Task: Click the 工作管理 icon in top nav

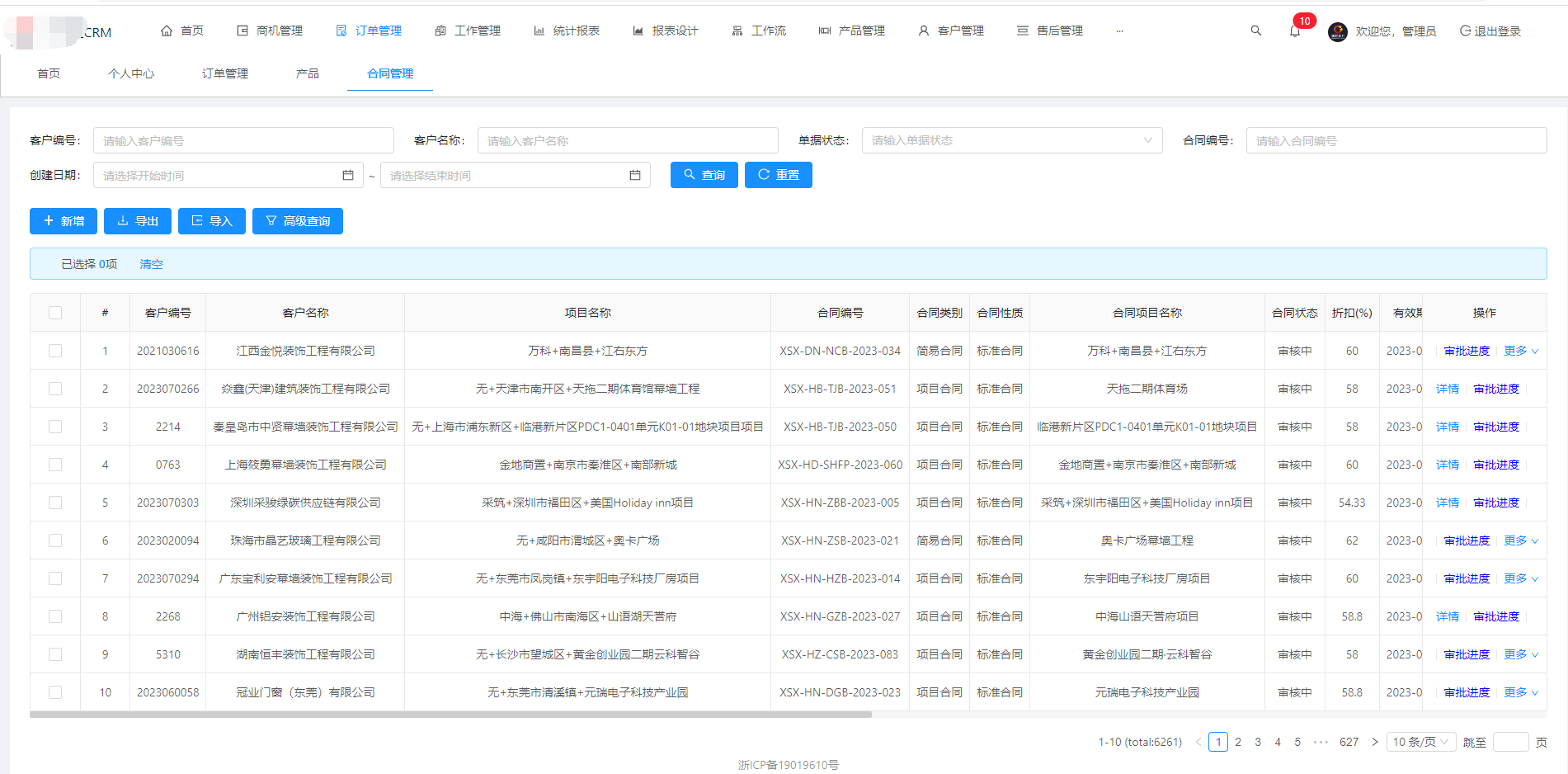Action: [x=440, y=31]
